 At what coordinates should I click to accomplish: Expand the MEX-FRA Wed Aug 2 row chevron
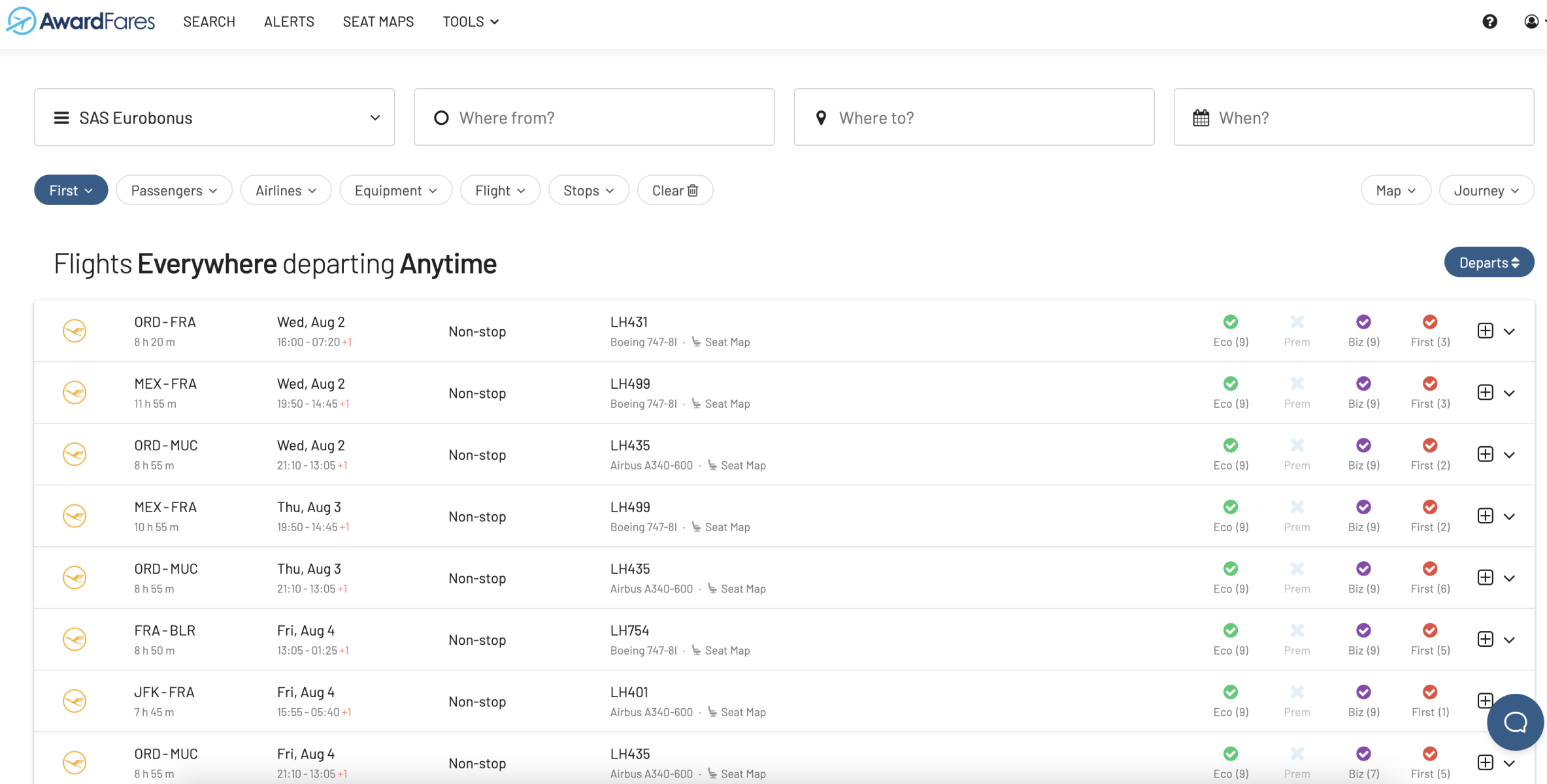(1509, 393)
